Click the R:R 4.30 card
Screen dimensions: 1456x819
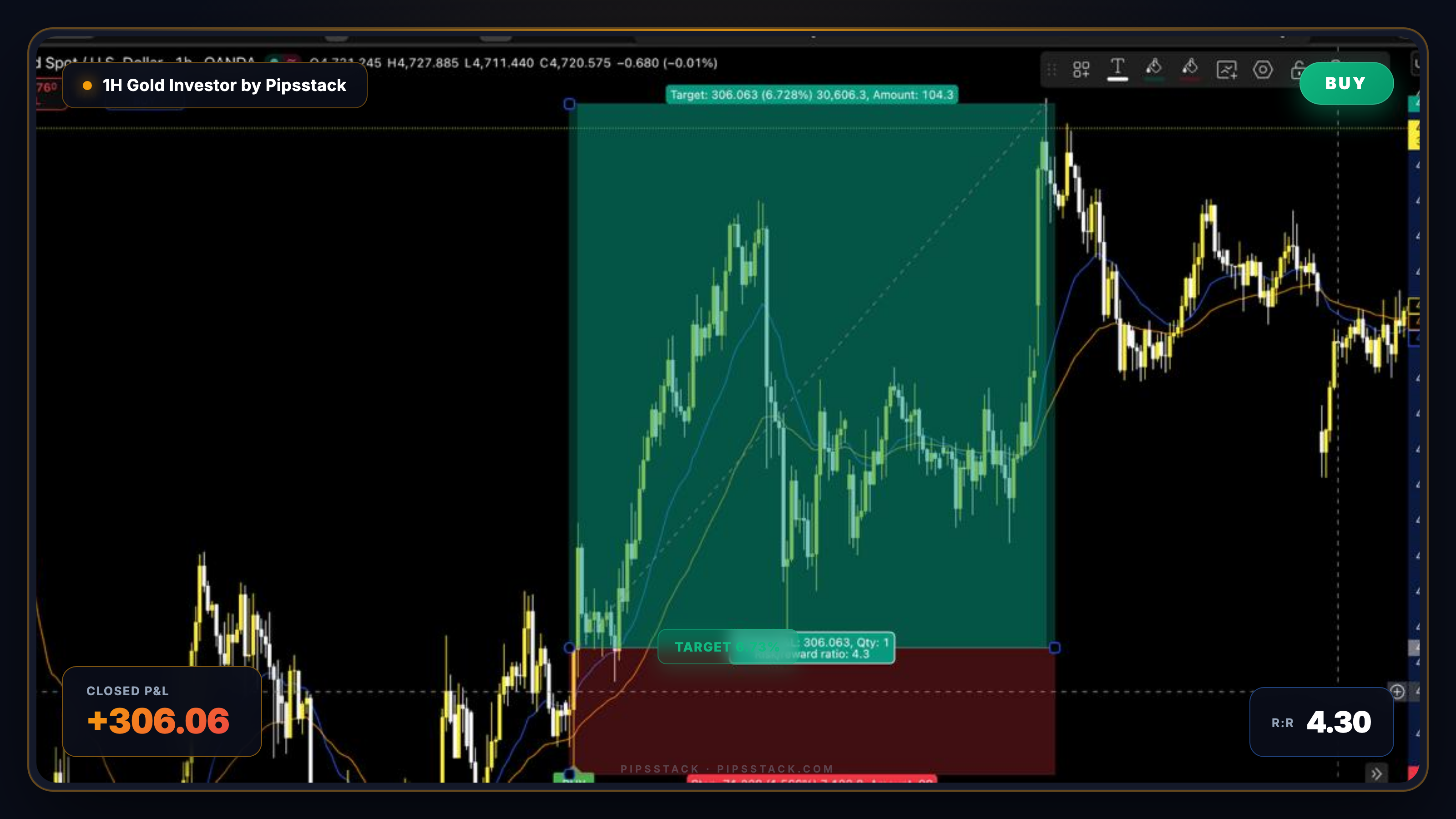[x=1321, y=722]
